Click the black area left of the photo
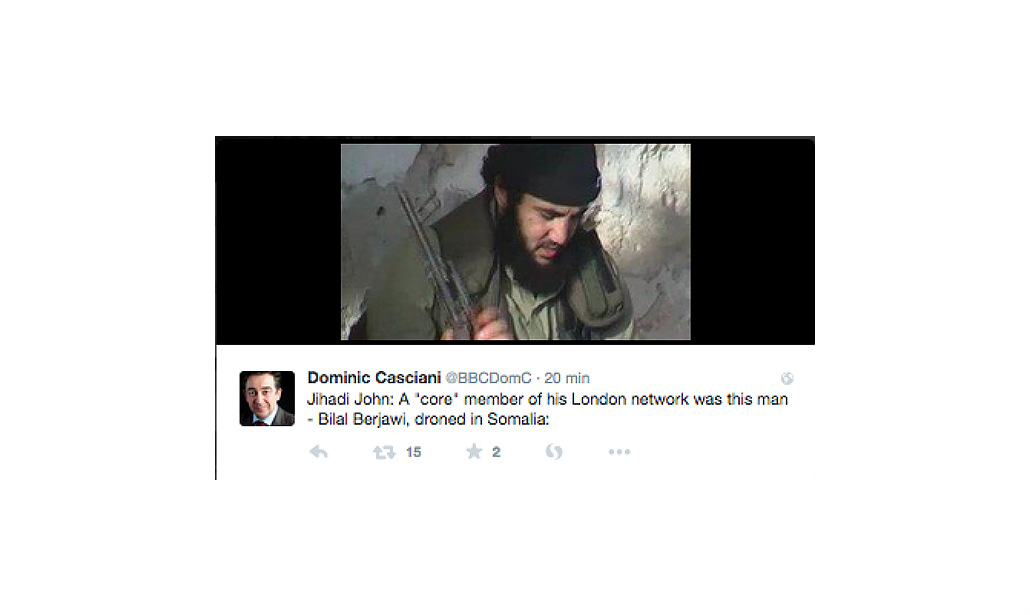 [x=279, y=240]
